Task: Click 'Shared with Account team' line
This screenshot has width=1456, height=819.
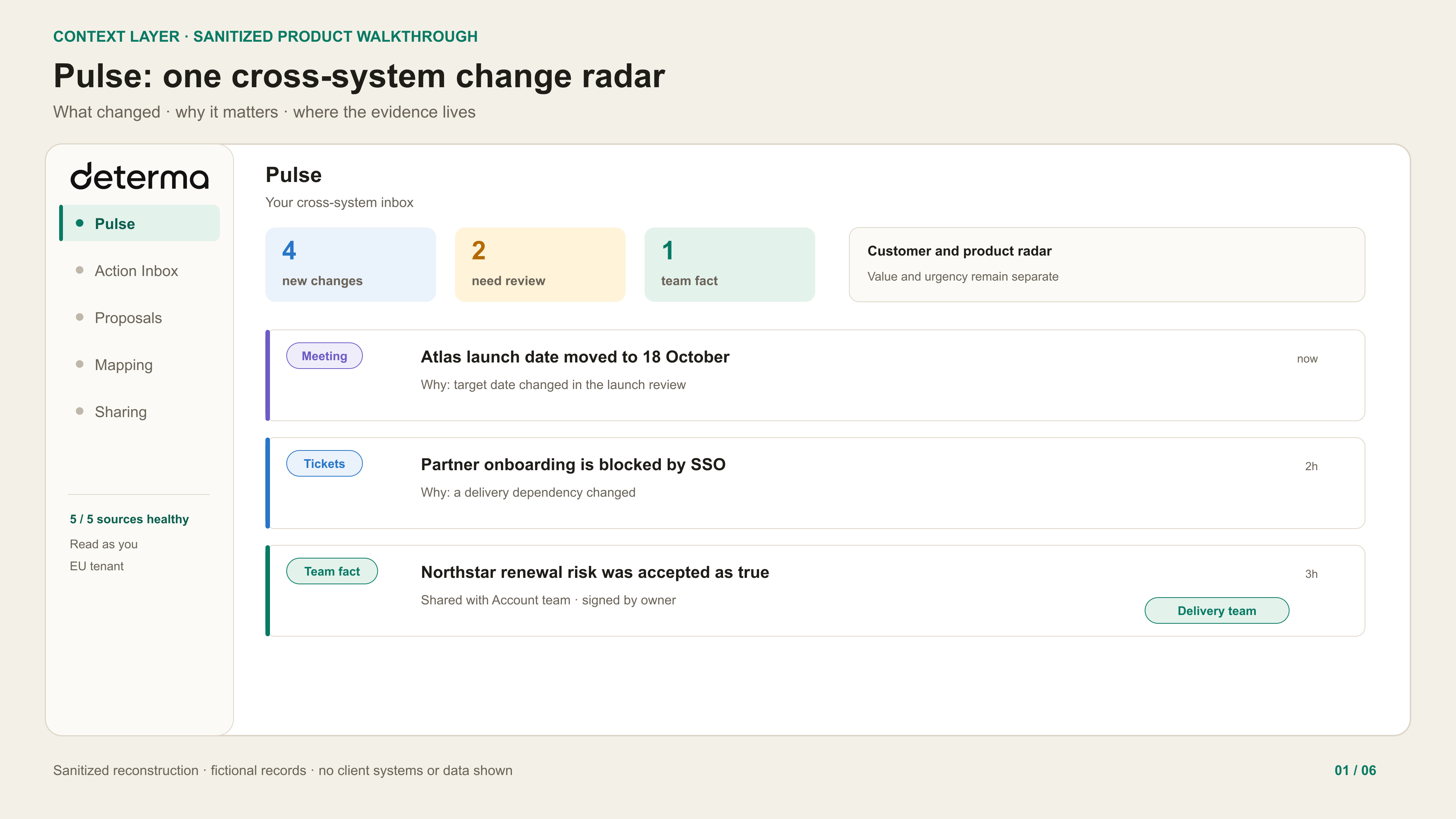Action: coord(548,600)
